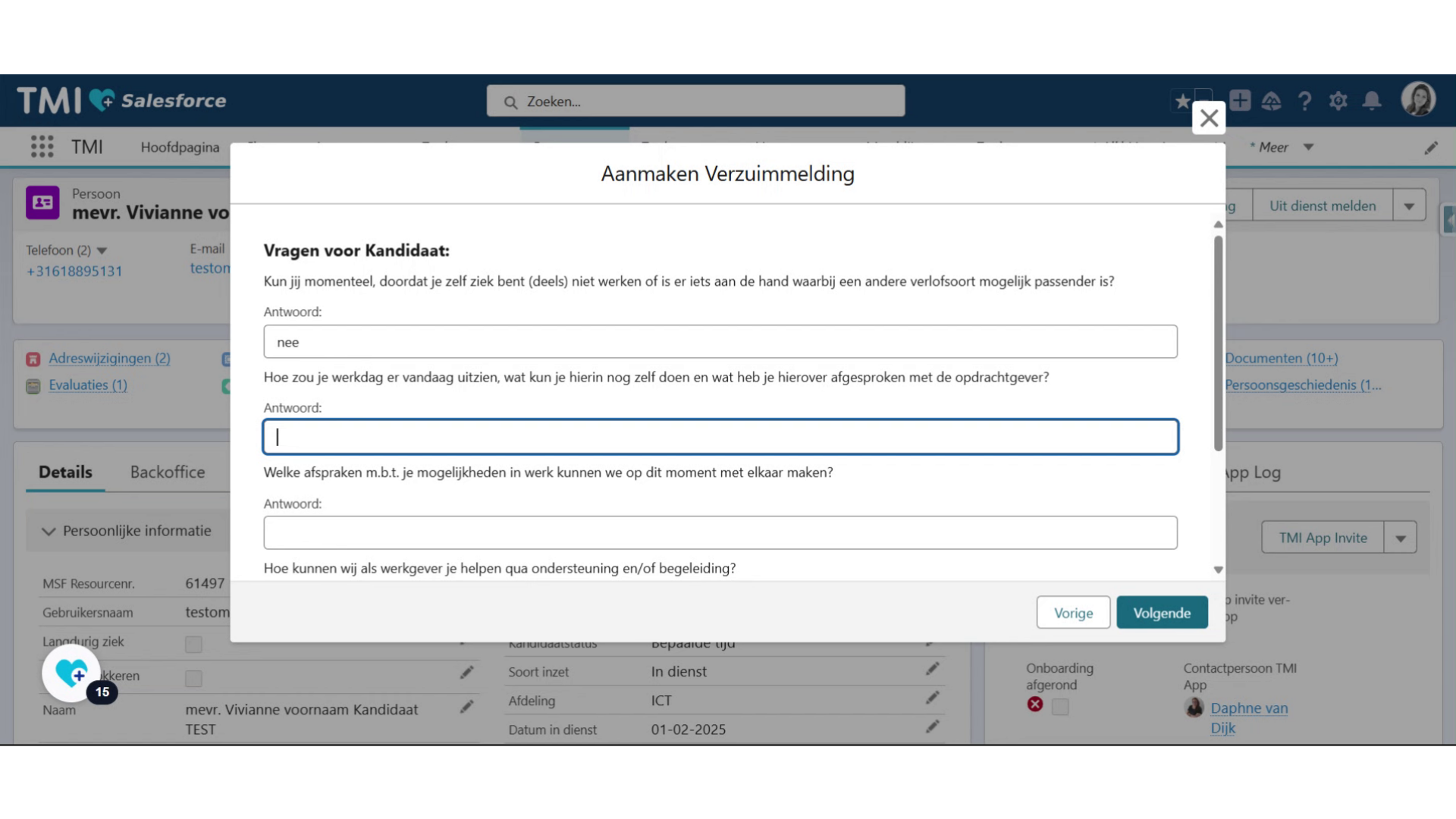Open user profile avatar

(x=1418, y=99)
